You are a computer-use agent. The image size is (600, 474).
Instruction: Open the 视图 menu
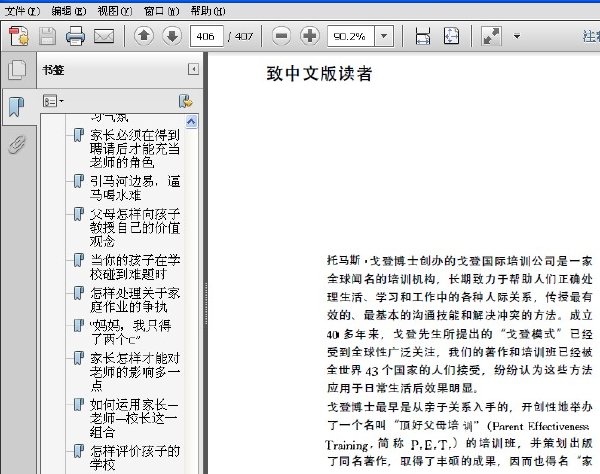coord(115,11)
